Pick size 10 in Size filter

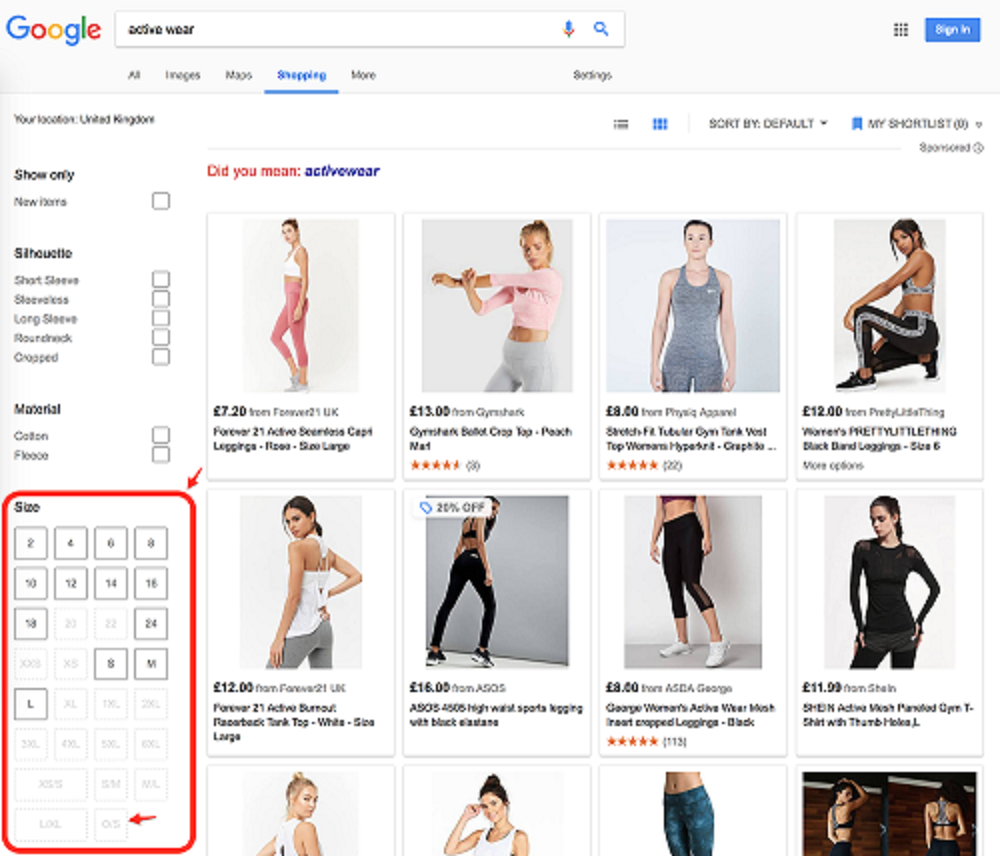(x=31, y=583)
